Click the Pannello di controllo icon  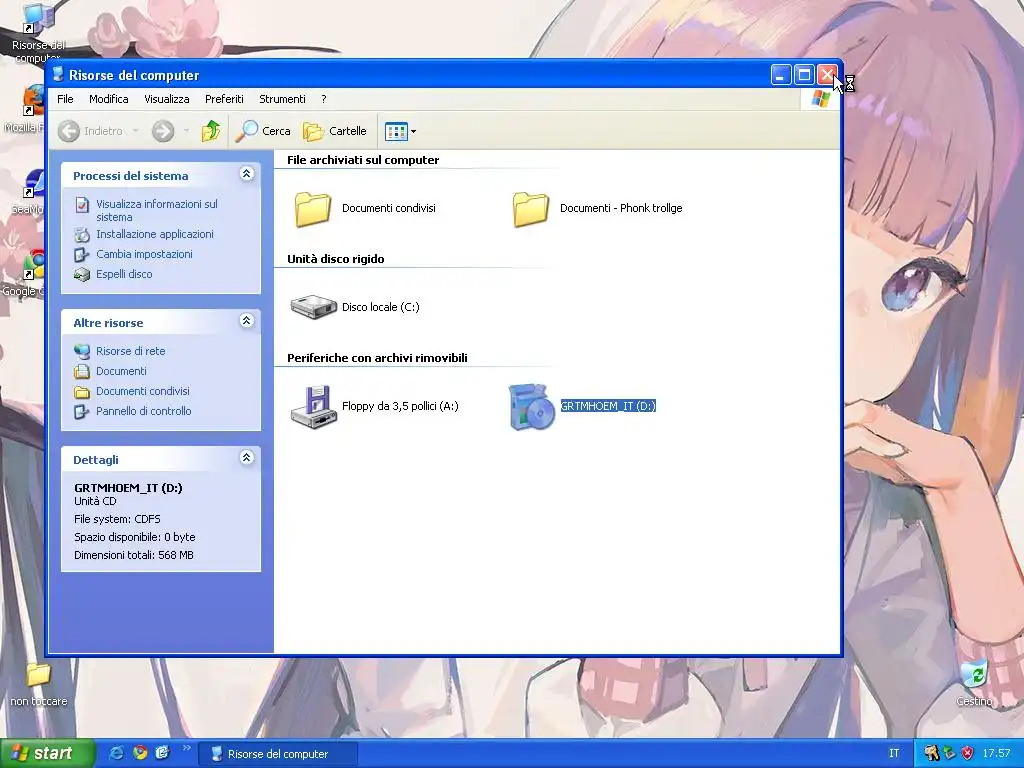[x=82, y=412]
